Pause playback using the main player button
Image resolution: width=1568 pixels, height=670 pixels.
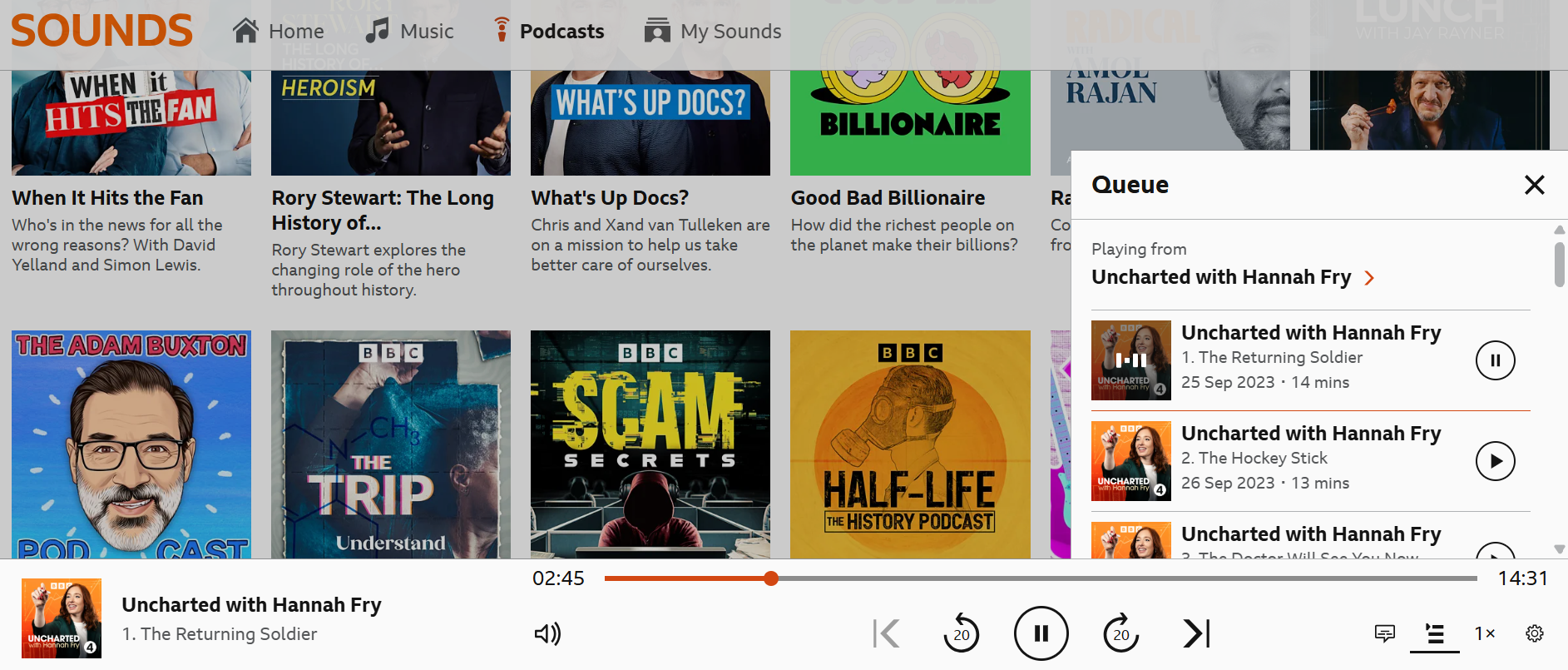pos(1041,633)
